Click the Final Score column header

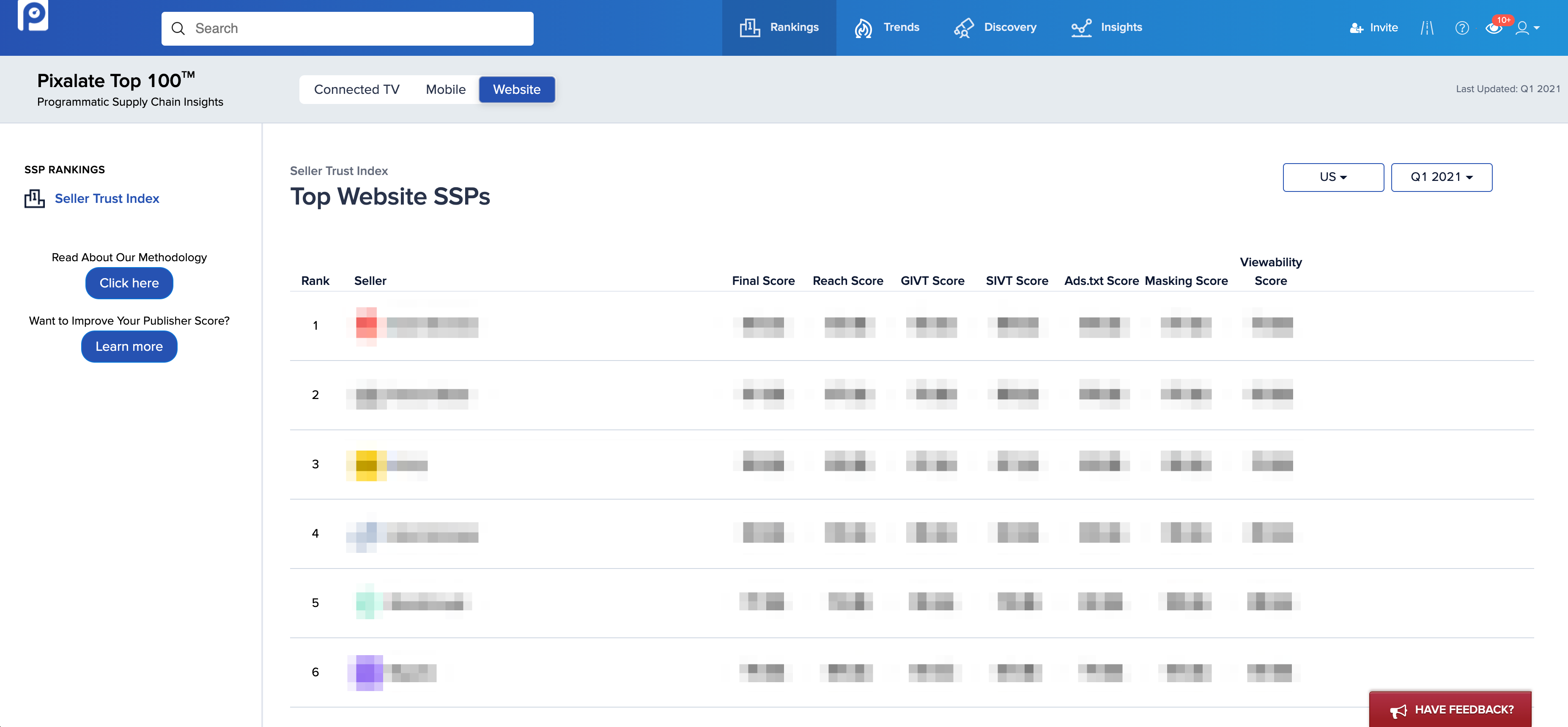pyautogui.click(x=763, y=281)
